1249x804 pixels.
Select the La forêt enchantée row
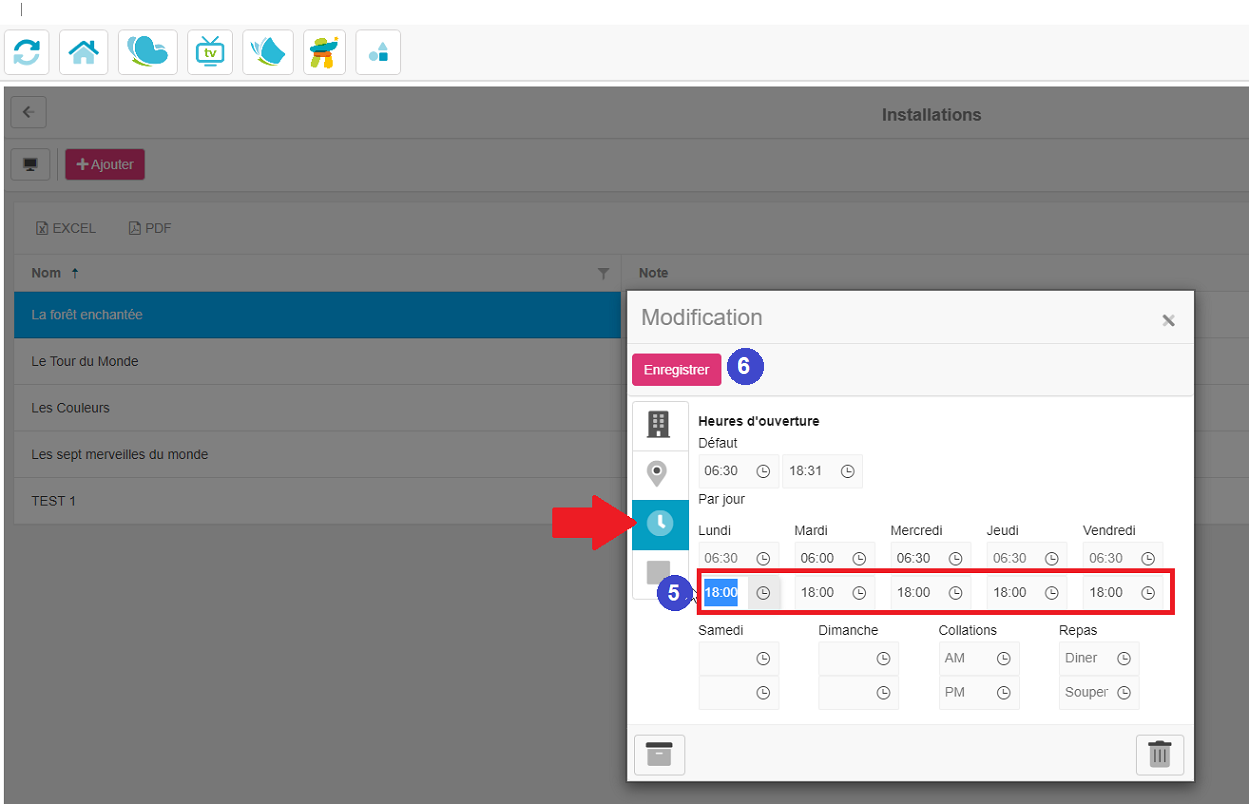[318, 315]
